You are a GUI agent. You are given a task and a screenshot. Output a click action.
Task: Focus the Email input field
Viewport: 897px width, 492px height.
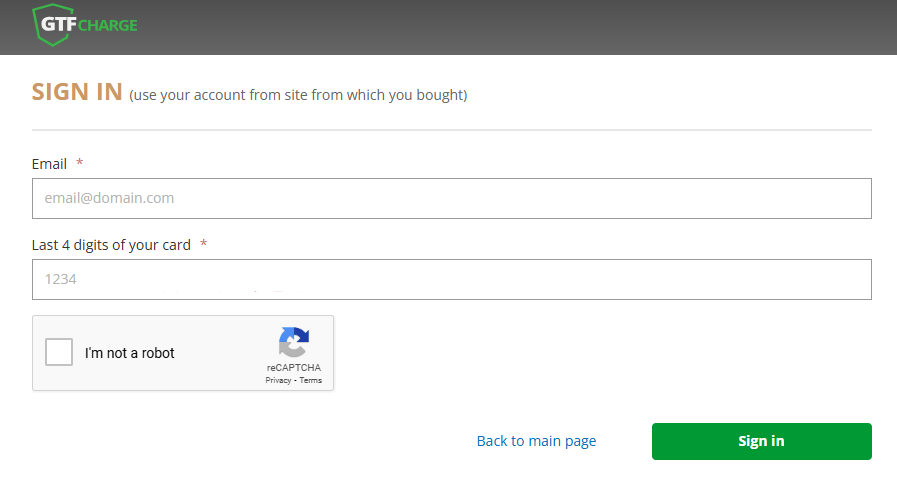451,199
